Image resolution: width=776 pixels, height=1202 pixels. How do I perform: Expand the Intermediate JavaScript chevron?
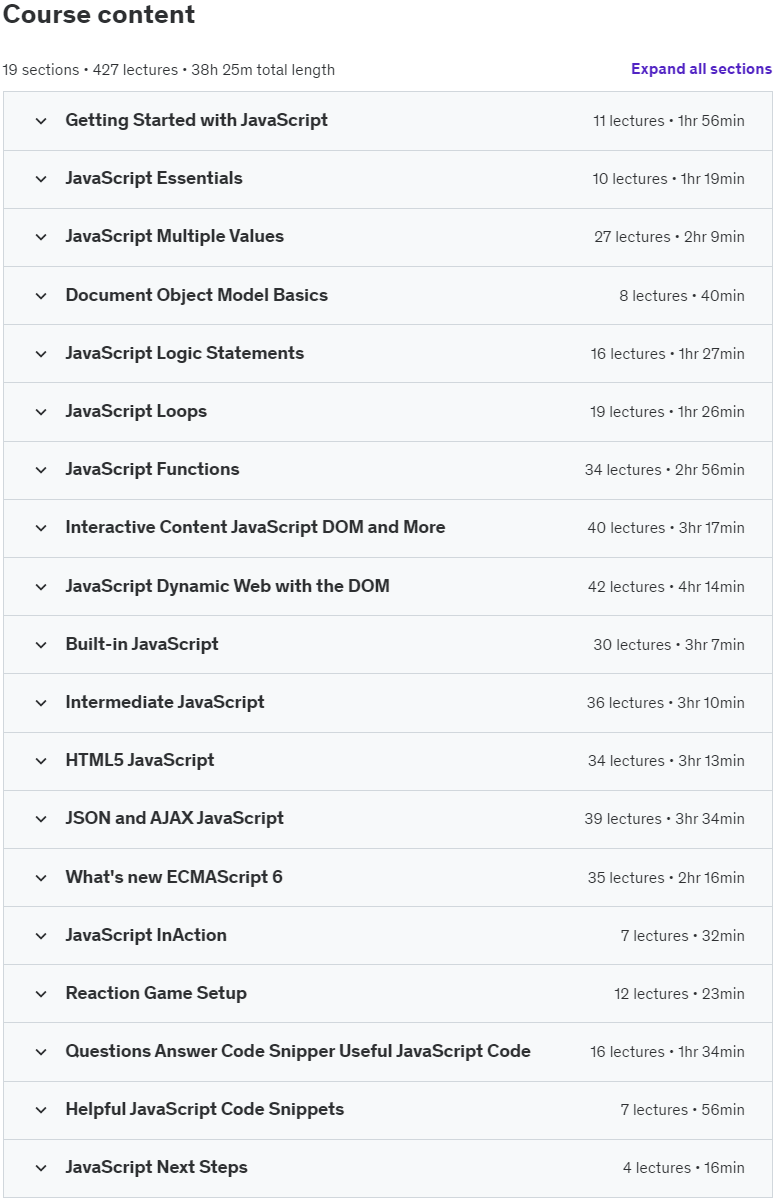pos(41,703)
